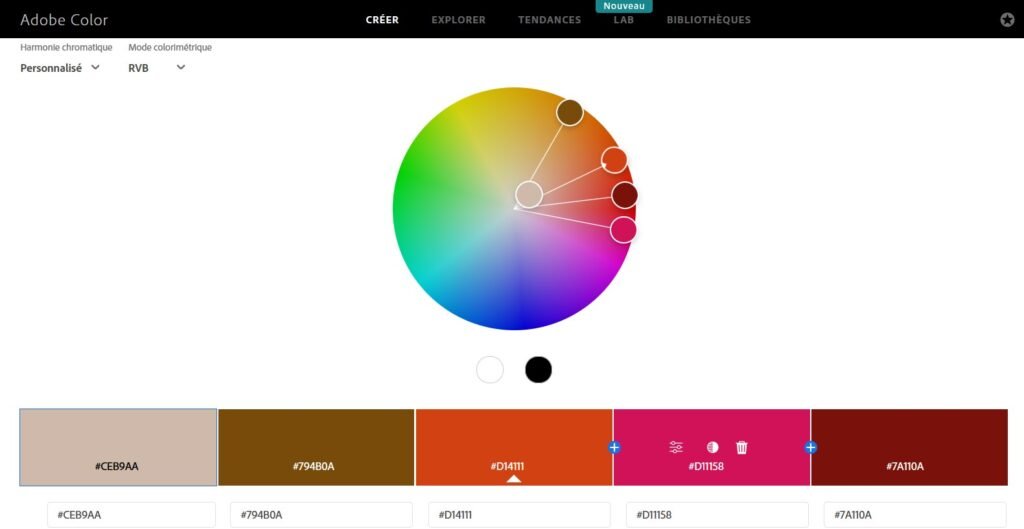Go to the TENDANCES tab
This screenshot has width=1024, height=529.
(x=549, y=20)
